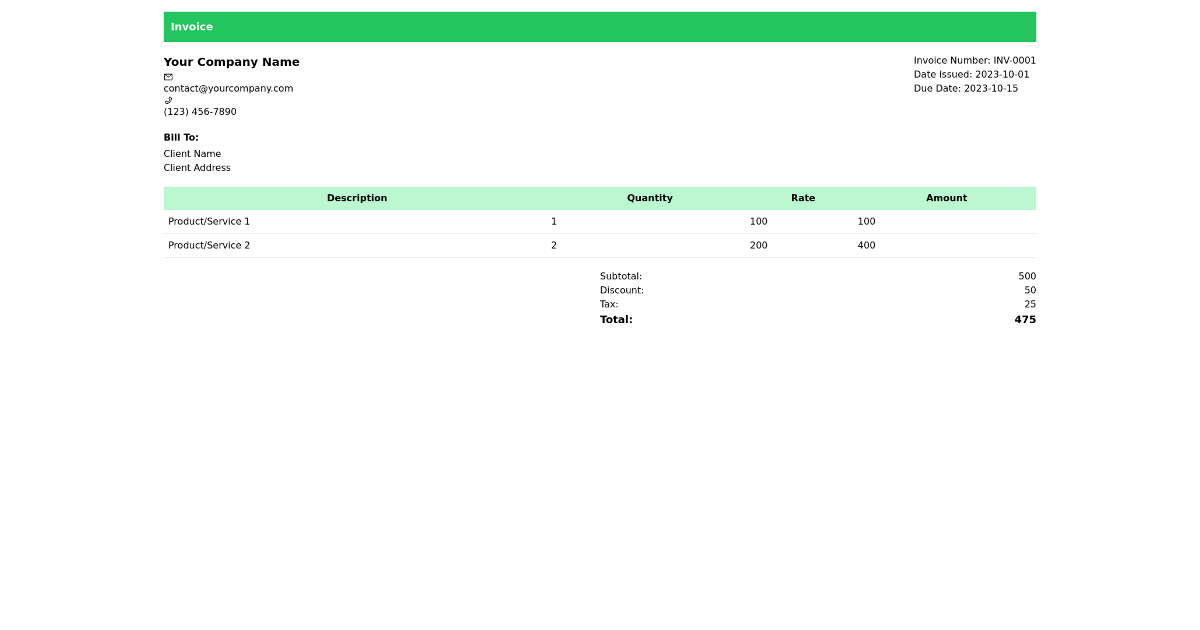Screen dimensions: 1200x630
Task: Click the Subtotal value 500
Action: (x=1026, y=276)
